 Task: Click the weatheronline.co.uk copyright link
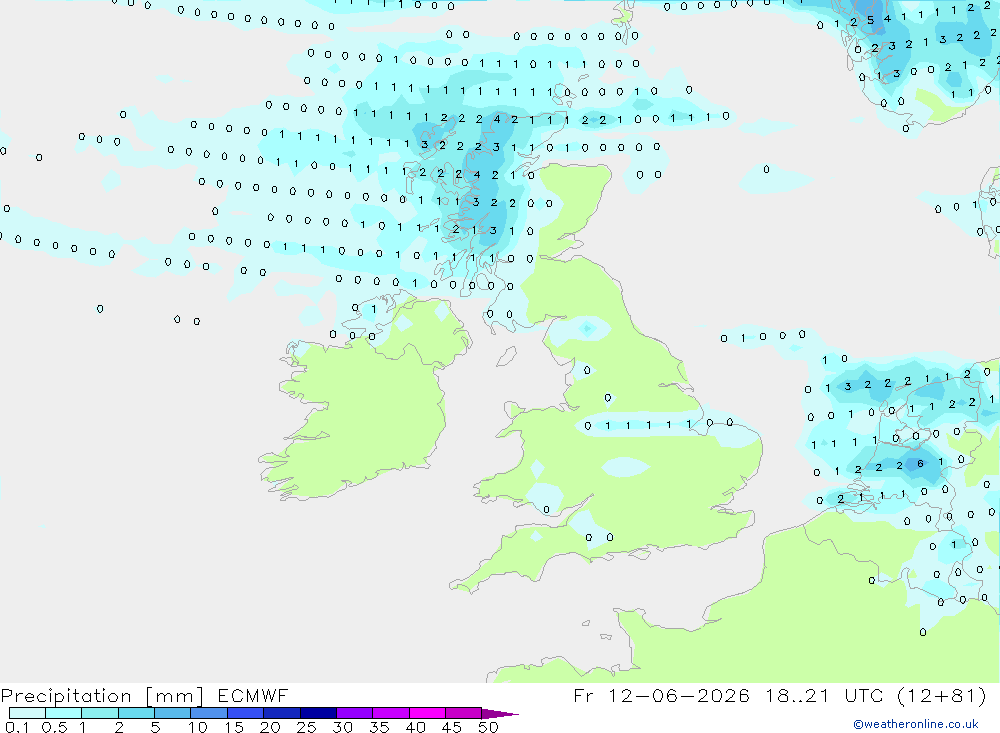pyautogui.click(x=916, y=724)
